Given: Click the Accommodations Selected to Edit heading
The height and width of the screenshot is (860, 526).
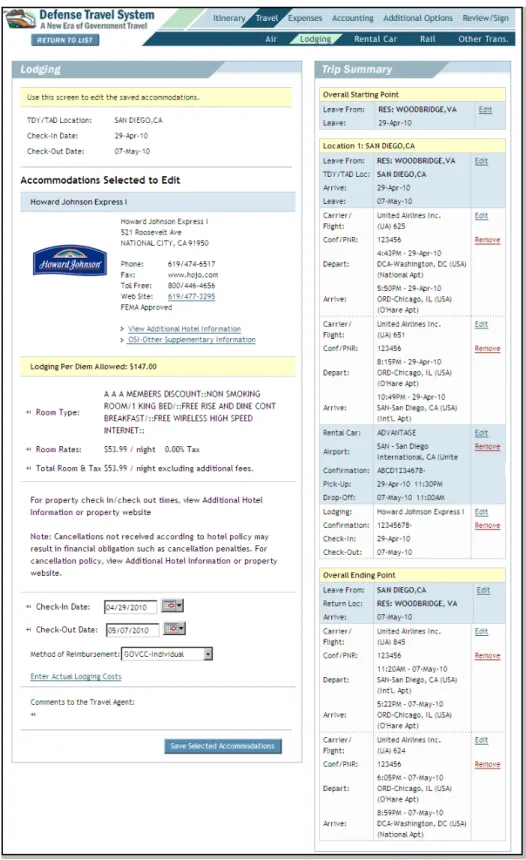Looking at the screenshot, I should [x=100, y=180].
